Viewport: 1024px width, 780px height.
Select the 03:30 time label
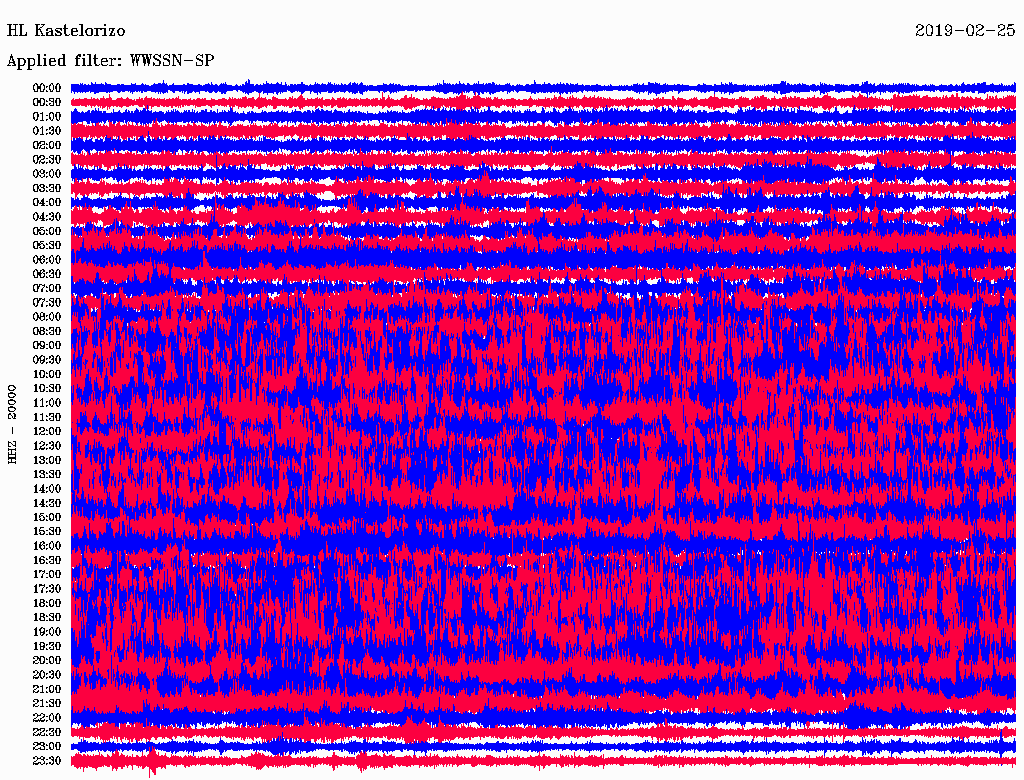click(47, 188)
